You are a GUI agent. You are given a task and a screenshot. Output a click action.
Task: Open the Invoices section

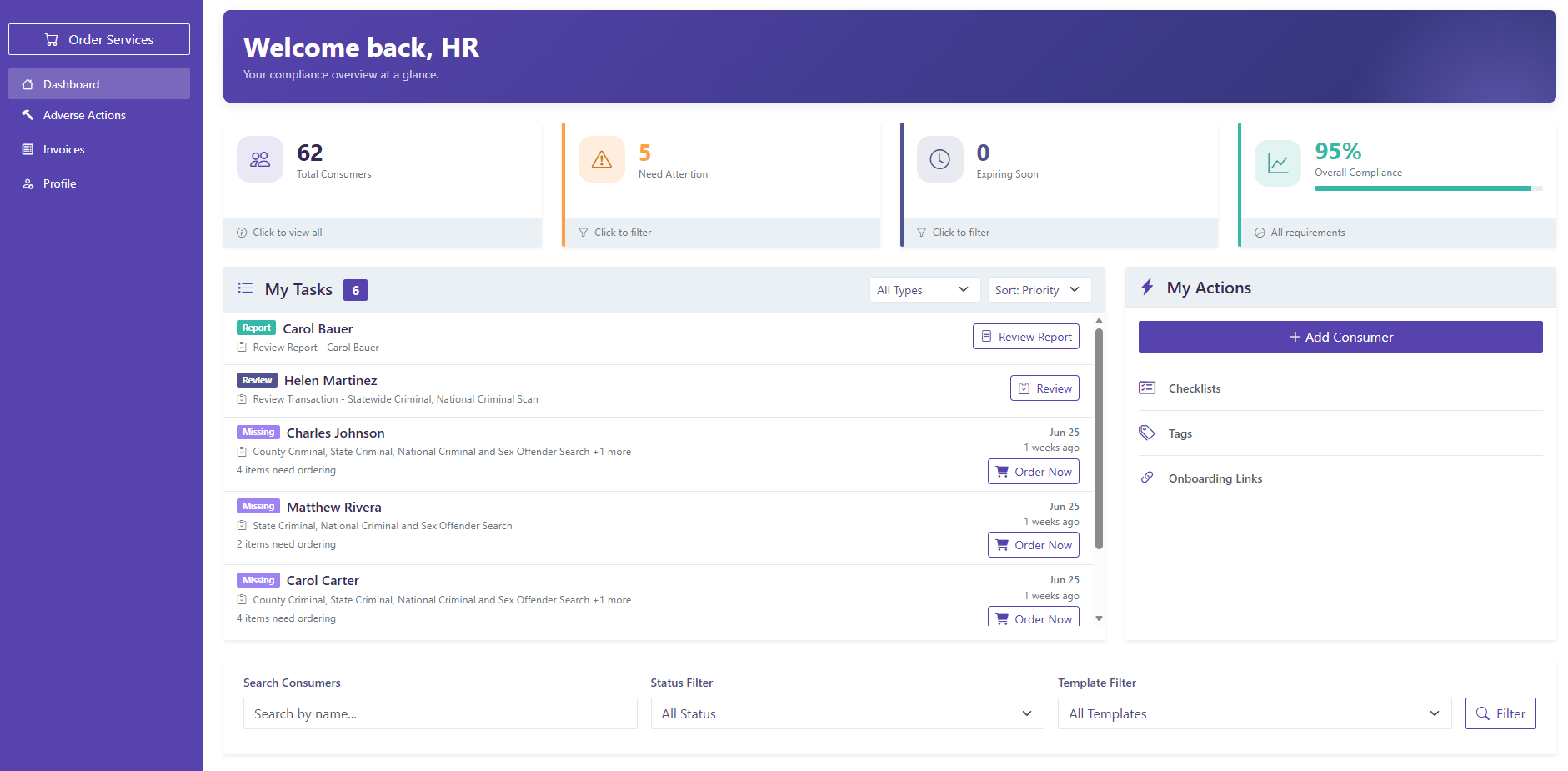tap(99, 149)
